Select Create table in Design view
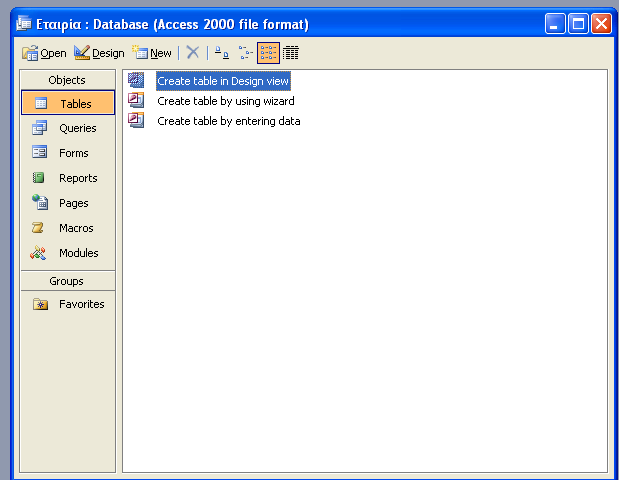Screen dimensions: 619x480 click(223, 81)
